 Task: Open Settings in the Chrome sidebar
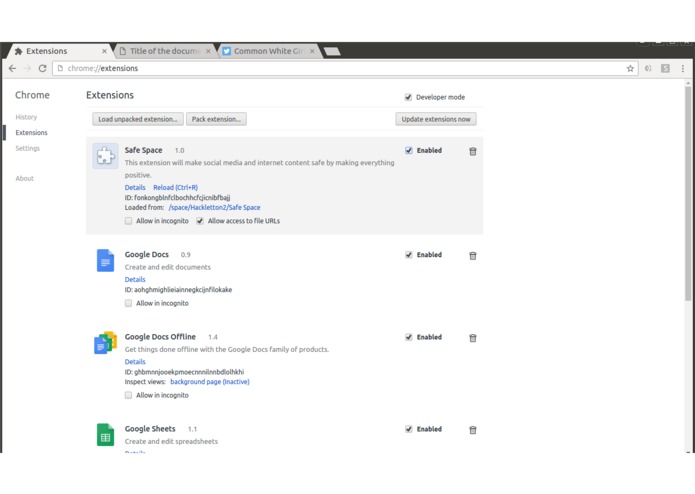27,148
